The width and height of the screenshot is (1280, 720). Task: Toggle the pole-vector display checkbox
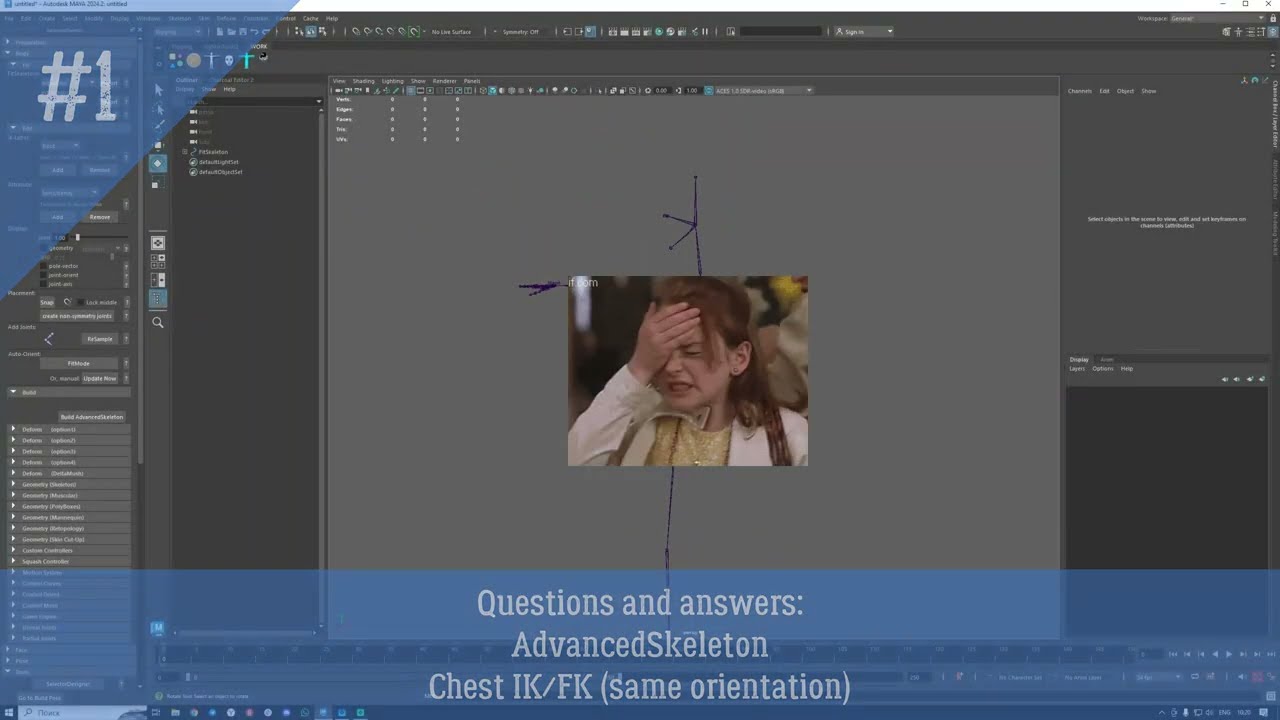[x=43, y=266]
